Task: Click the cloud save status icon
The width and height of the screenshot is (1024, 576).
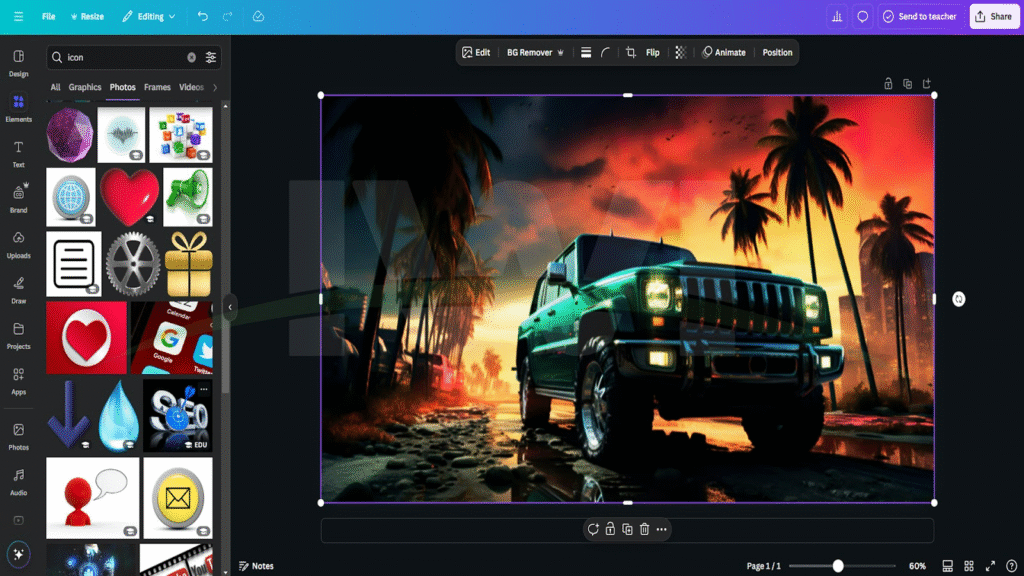Action: pos(259,16)
